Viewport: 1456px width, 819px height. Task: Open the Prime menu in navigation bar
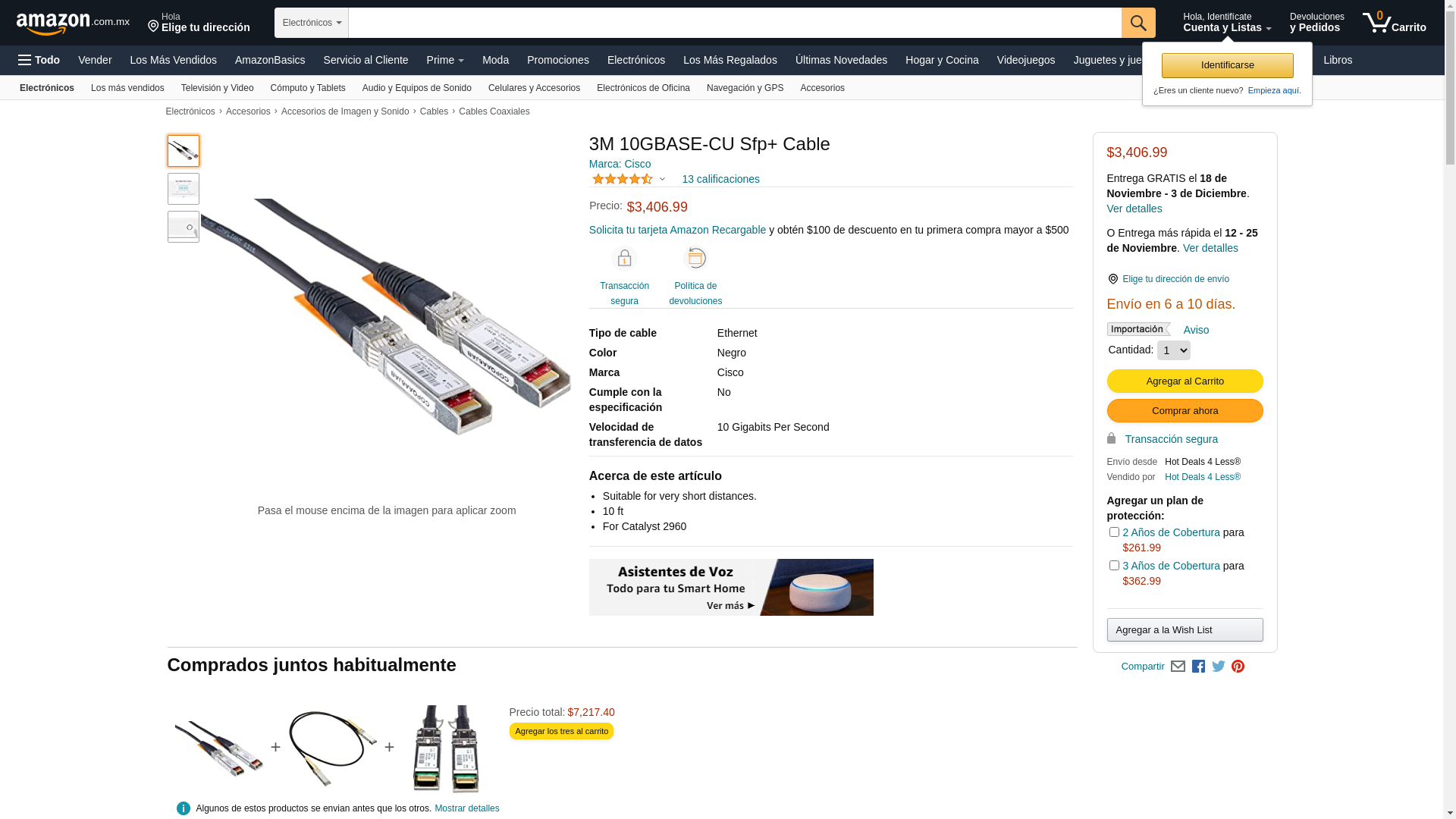point(445,60)
